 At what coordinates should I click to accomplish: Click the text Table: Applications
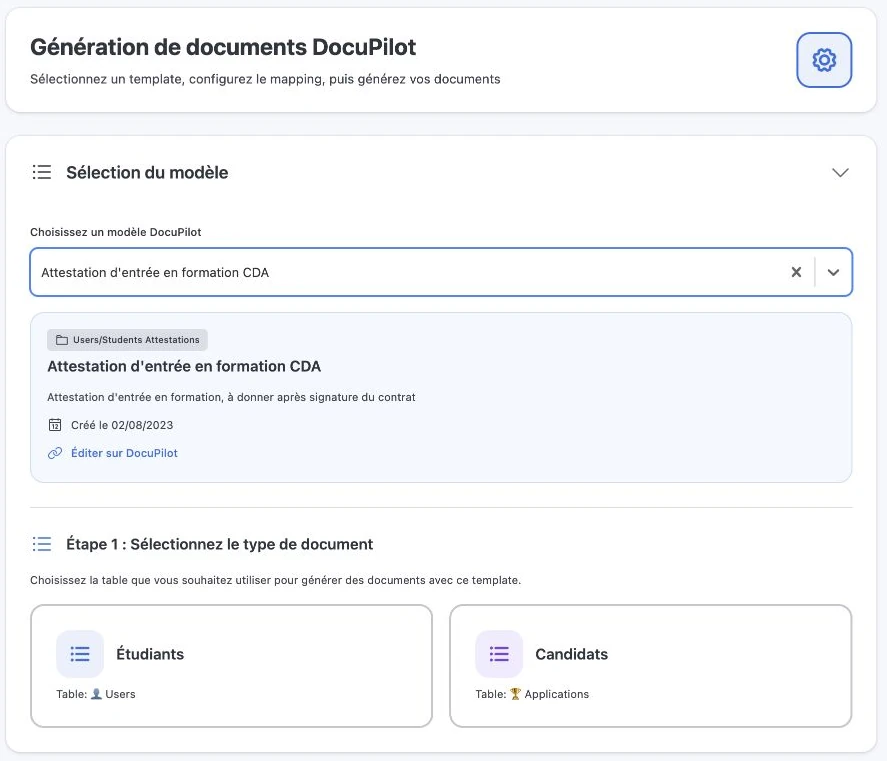point(532,694)
